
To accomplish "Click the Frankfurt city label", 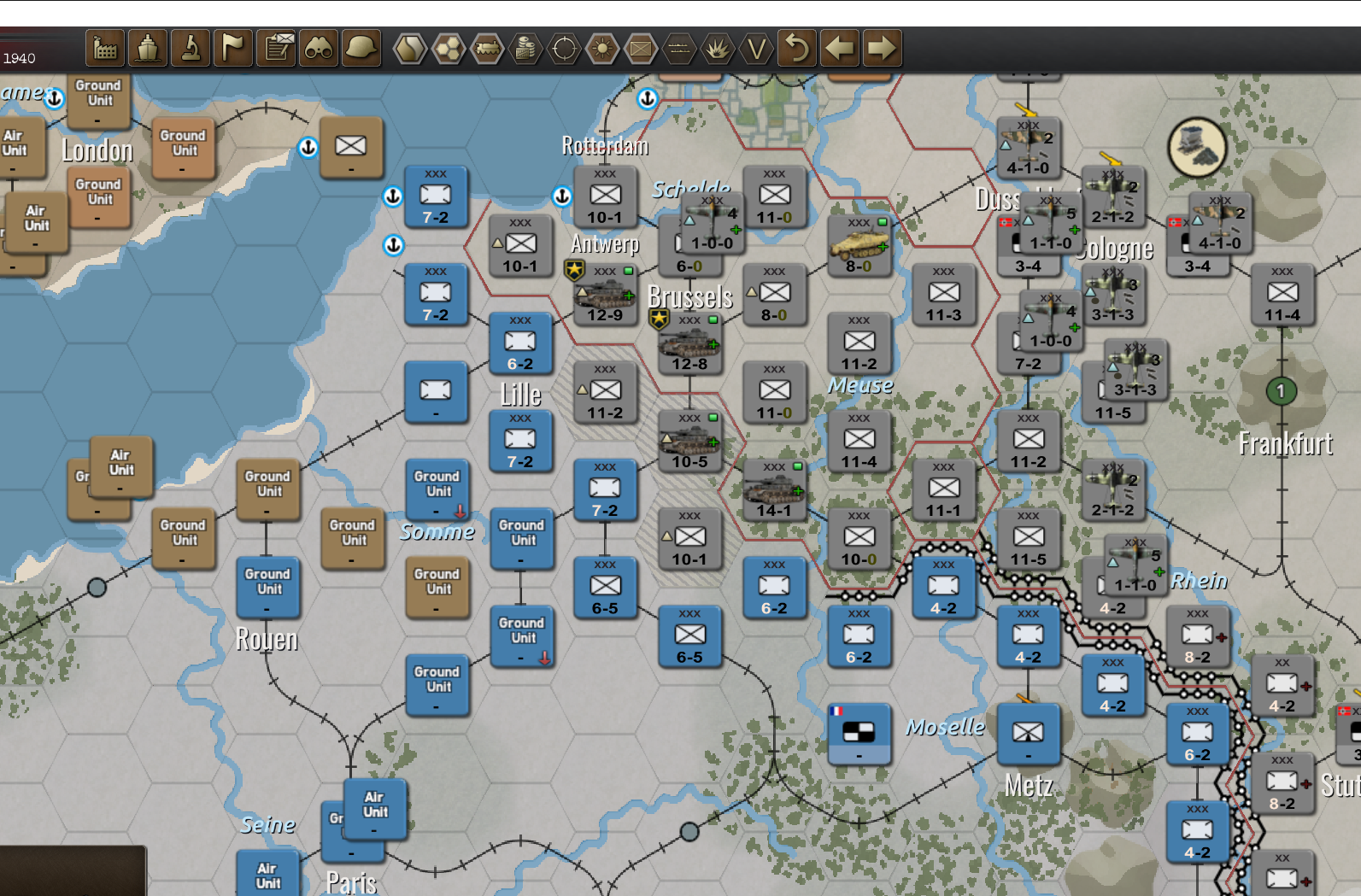I will [x=1286, y=443].
